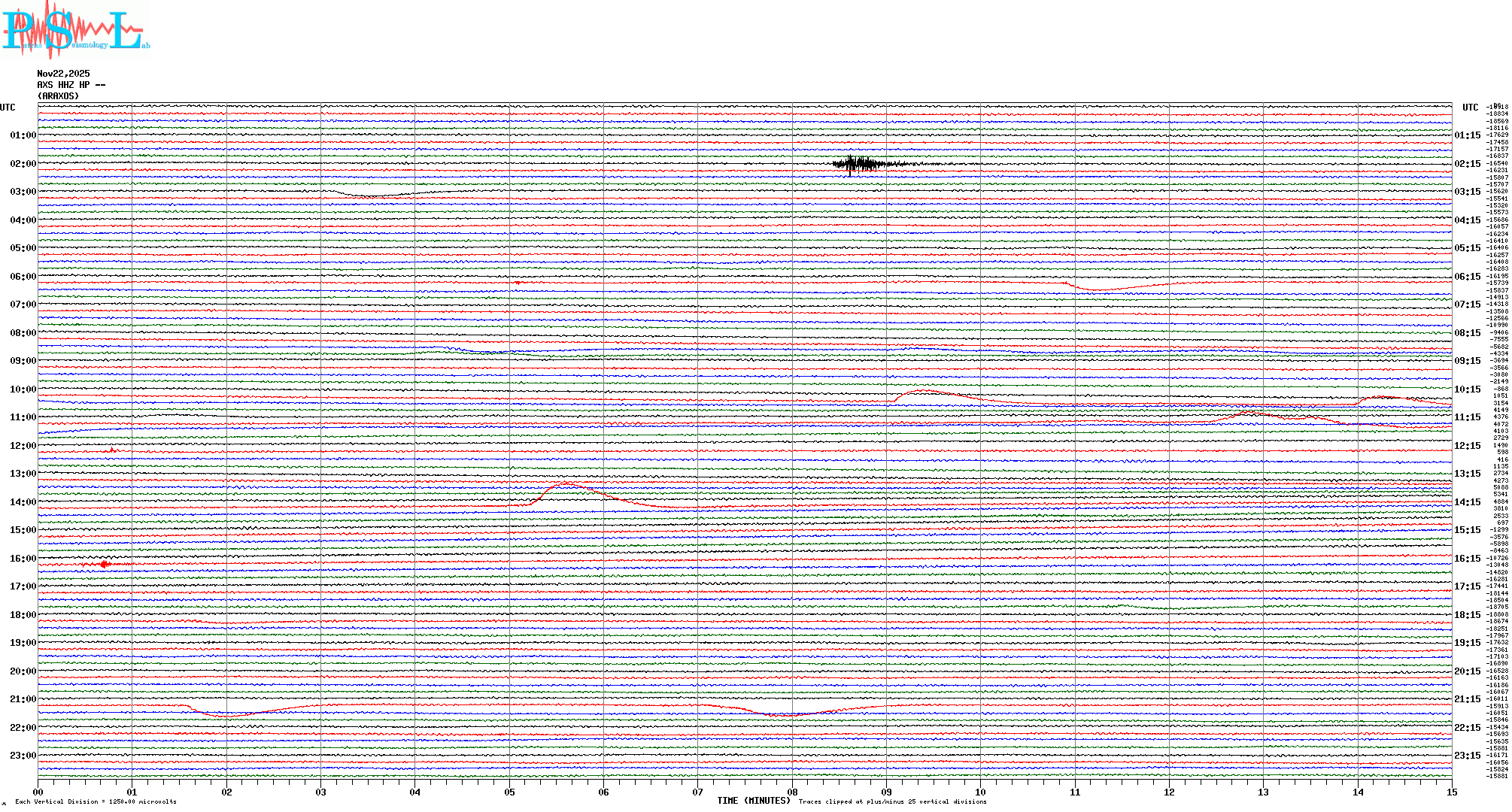Viewport: 1512px width, 812px height.
Task: Click the 02:15 label on right axis
Action: click(x=1467, y=164)
